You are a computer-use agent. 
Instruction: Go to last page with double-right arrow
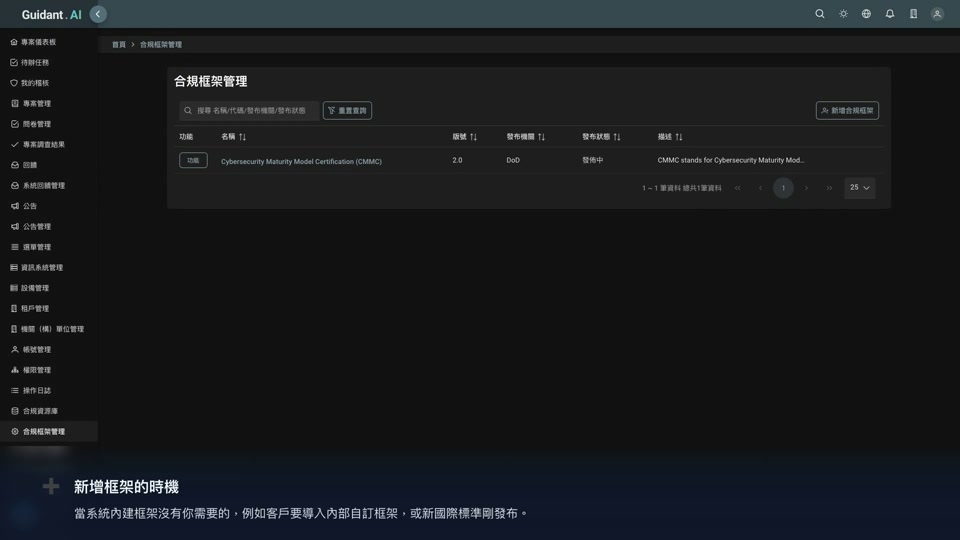coord(829,188)
